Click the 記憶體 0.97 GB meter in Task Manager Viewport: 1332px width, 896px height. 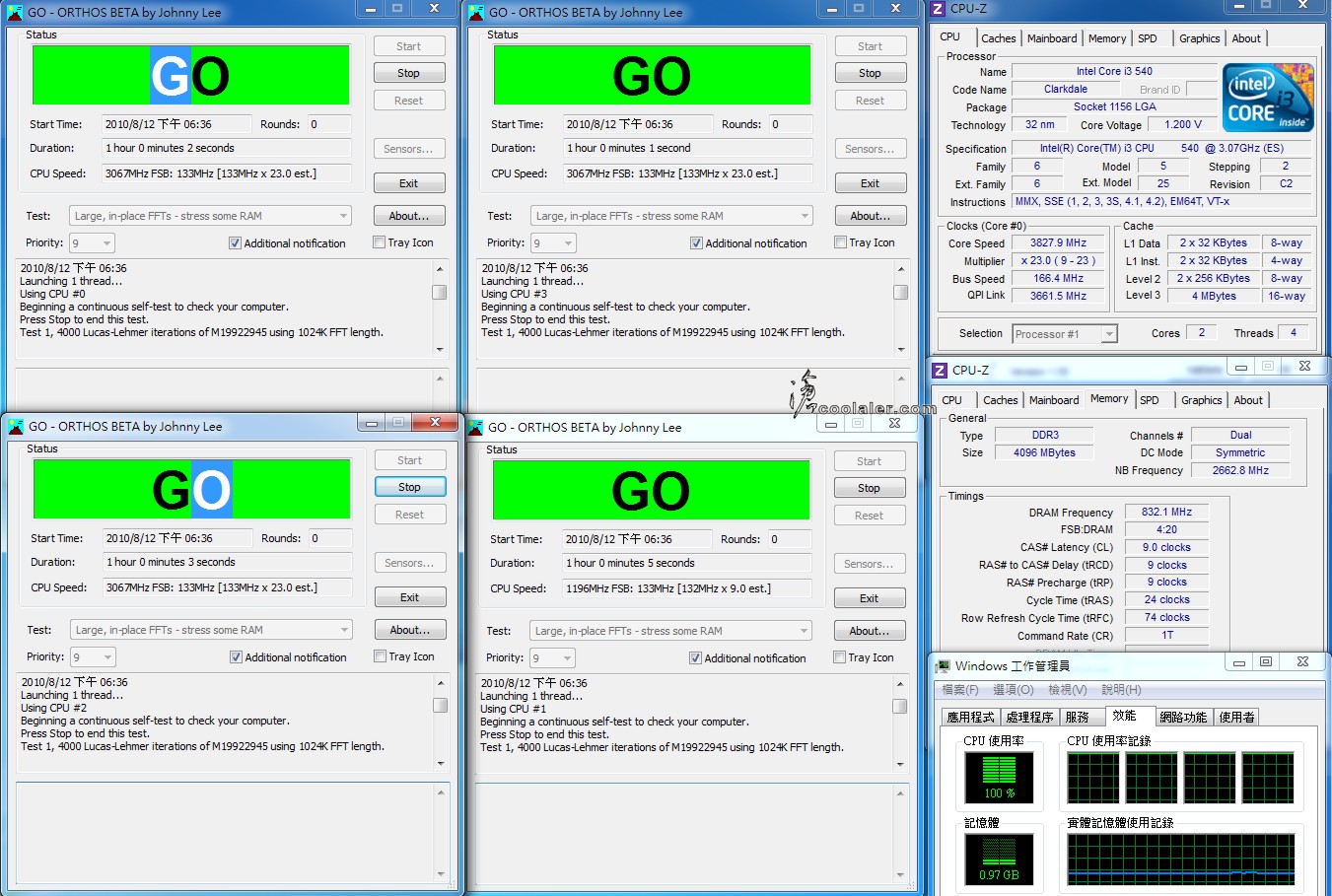[x=999, y=860]
